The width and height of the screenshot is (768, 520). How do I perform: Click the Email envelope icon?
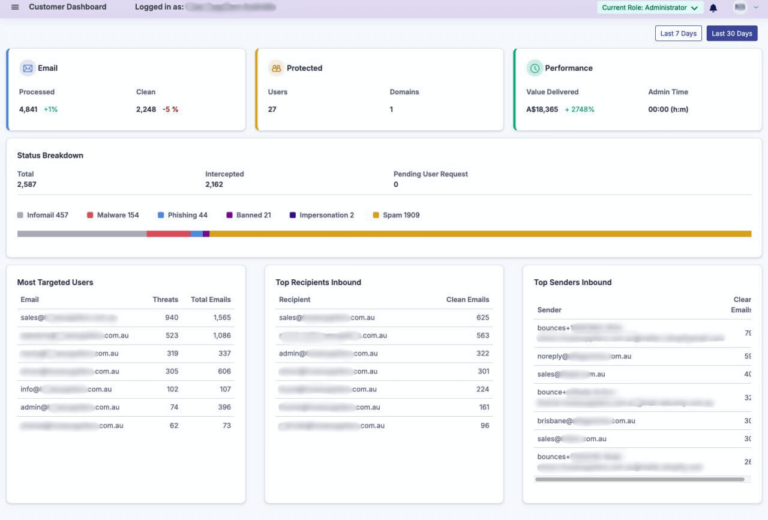click(x=27, y=68)
